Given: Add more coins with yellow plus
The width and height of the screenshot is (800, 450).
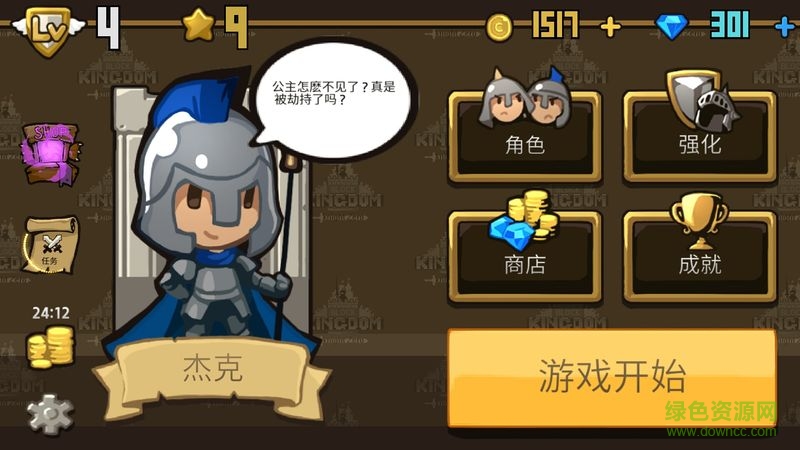Looking at the screenshot, I should pyautogui.click(x=611, y=27).
